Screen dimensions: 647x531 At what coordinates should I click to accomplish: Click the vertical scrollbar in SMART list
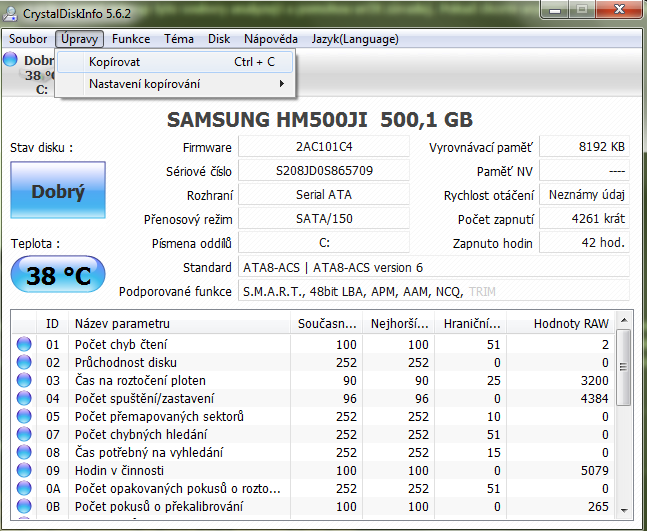624,420
